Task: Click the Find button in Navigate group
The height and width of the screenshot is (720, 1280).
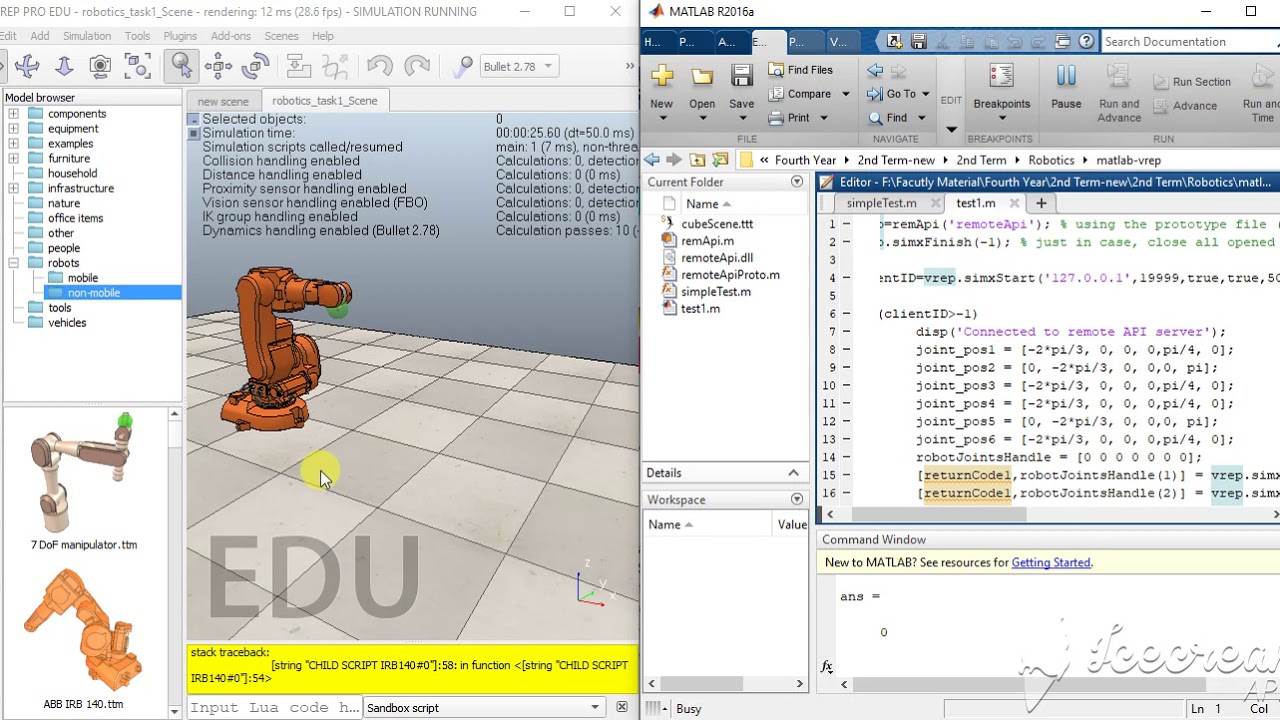Action: click(x=888, y=118)
